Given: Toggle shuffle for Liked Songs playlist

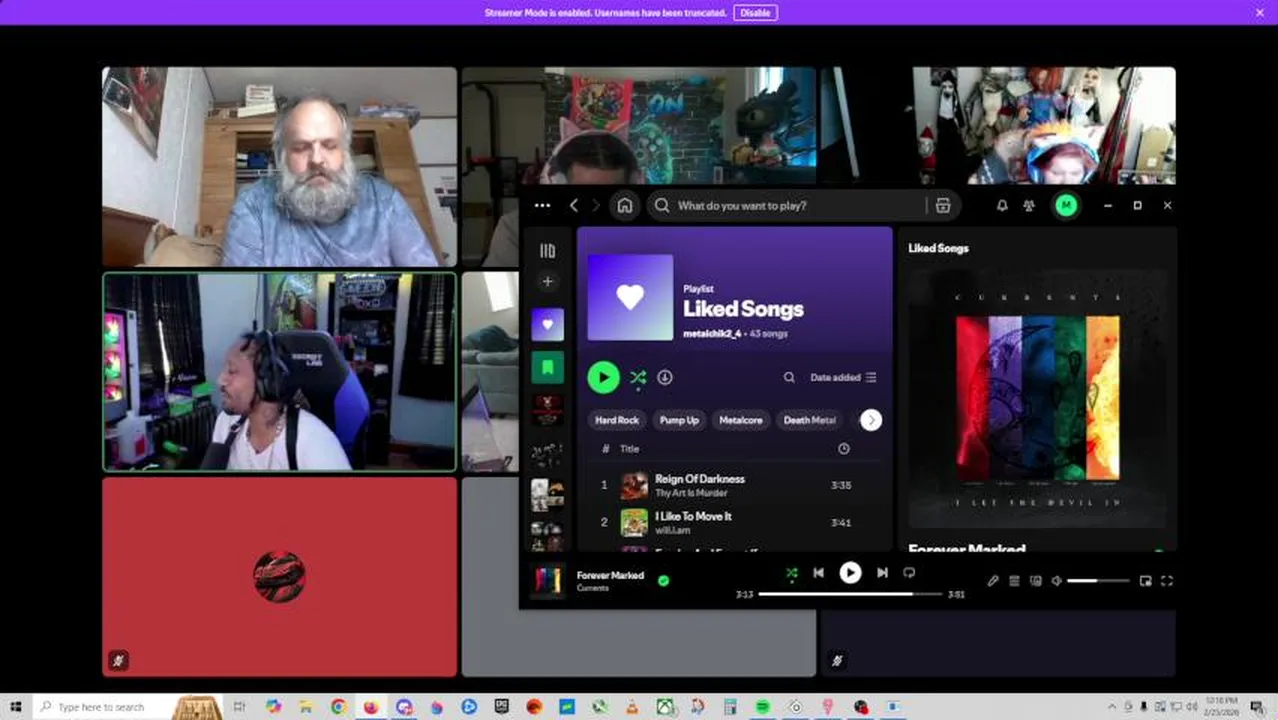Looking at the screenshot, I should 638,377.
